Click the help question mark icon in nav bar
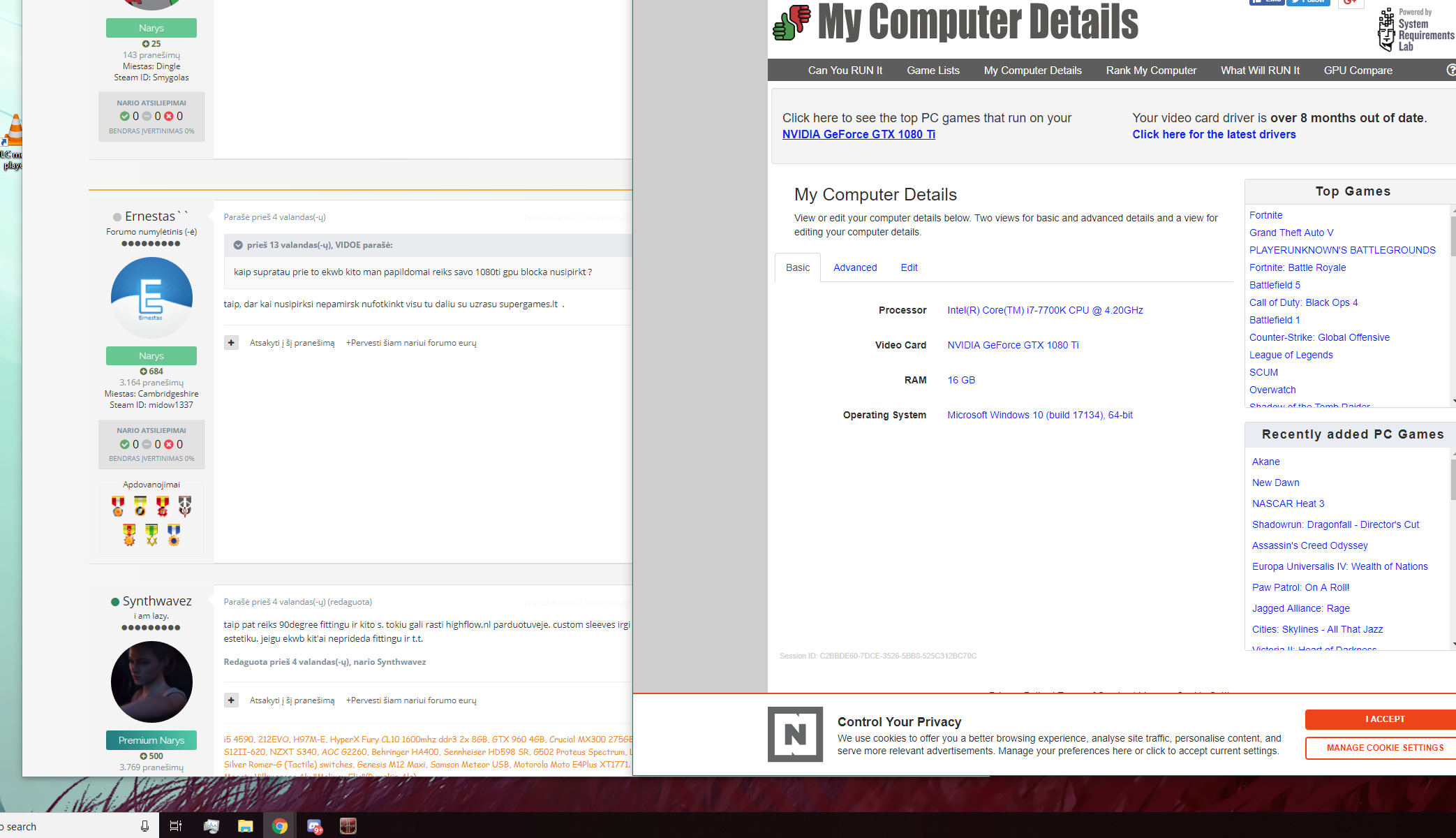 [1451, 70]
